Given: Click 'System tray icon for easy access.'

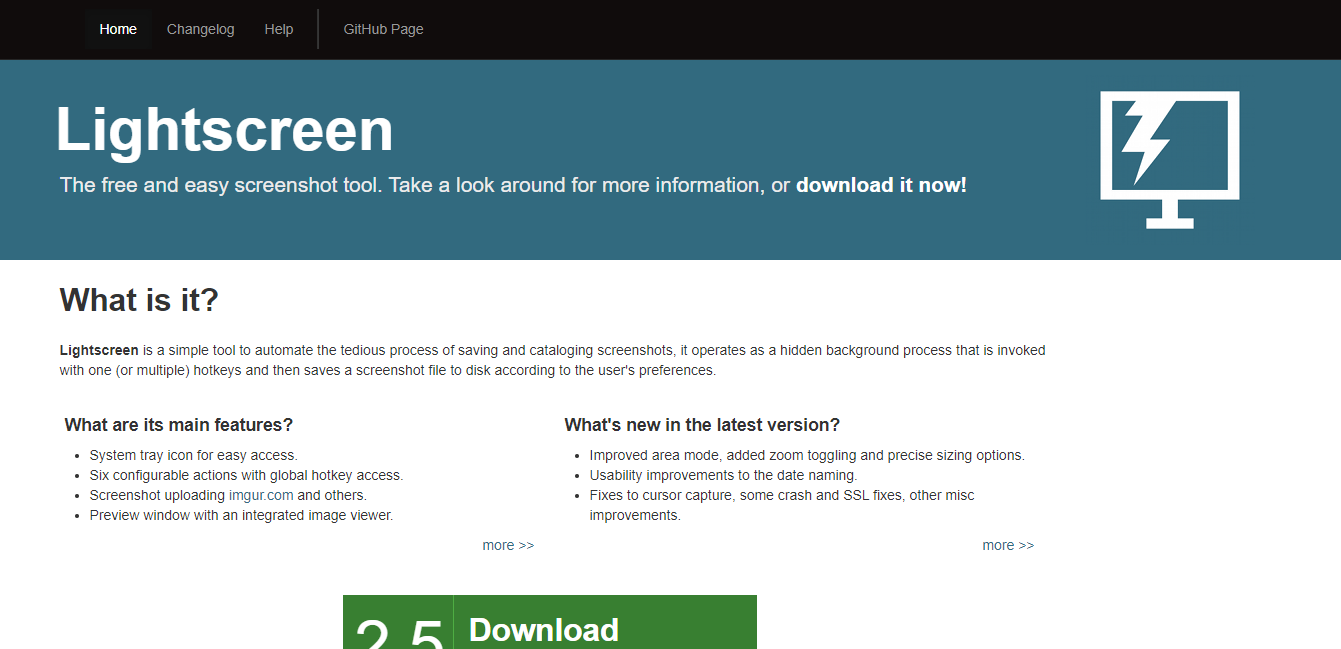Looking at the screenshot, I should 194,455.
